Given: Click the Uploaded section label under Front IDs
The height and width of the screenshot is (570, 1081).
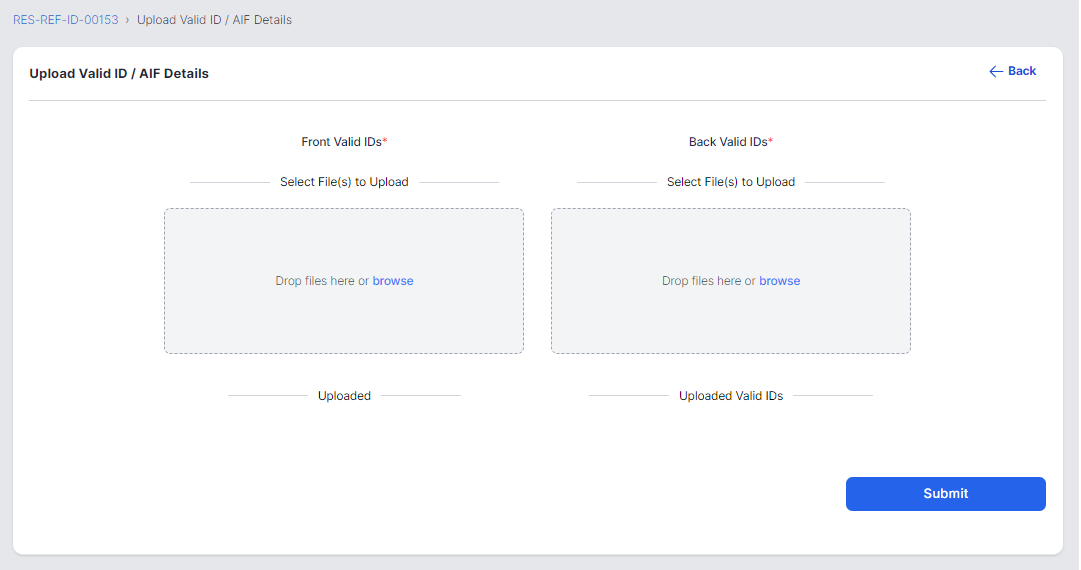Looking at the screenshot, I should pos(344,396).
